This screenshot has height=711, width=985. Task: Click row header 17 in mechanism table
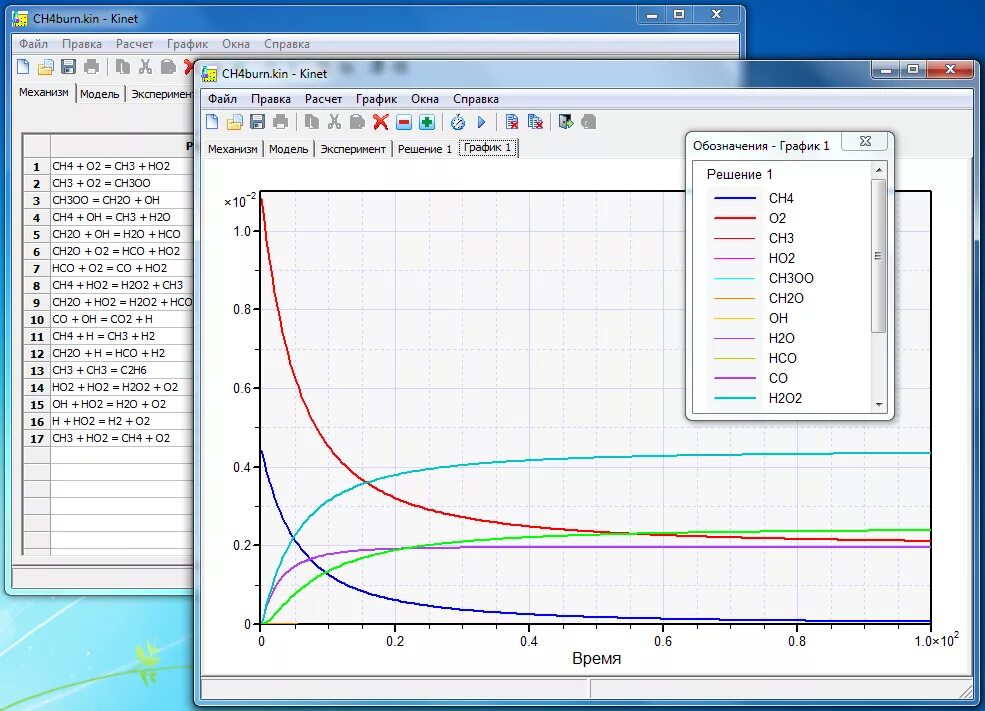37,438
